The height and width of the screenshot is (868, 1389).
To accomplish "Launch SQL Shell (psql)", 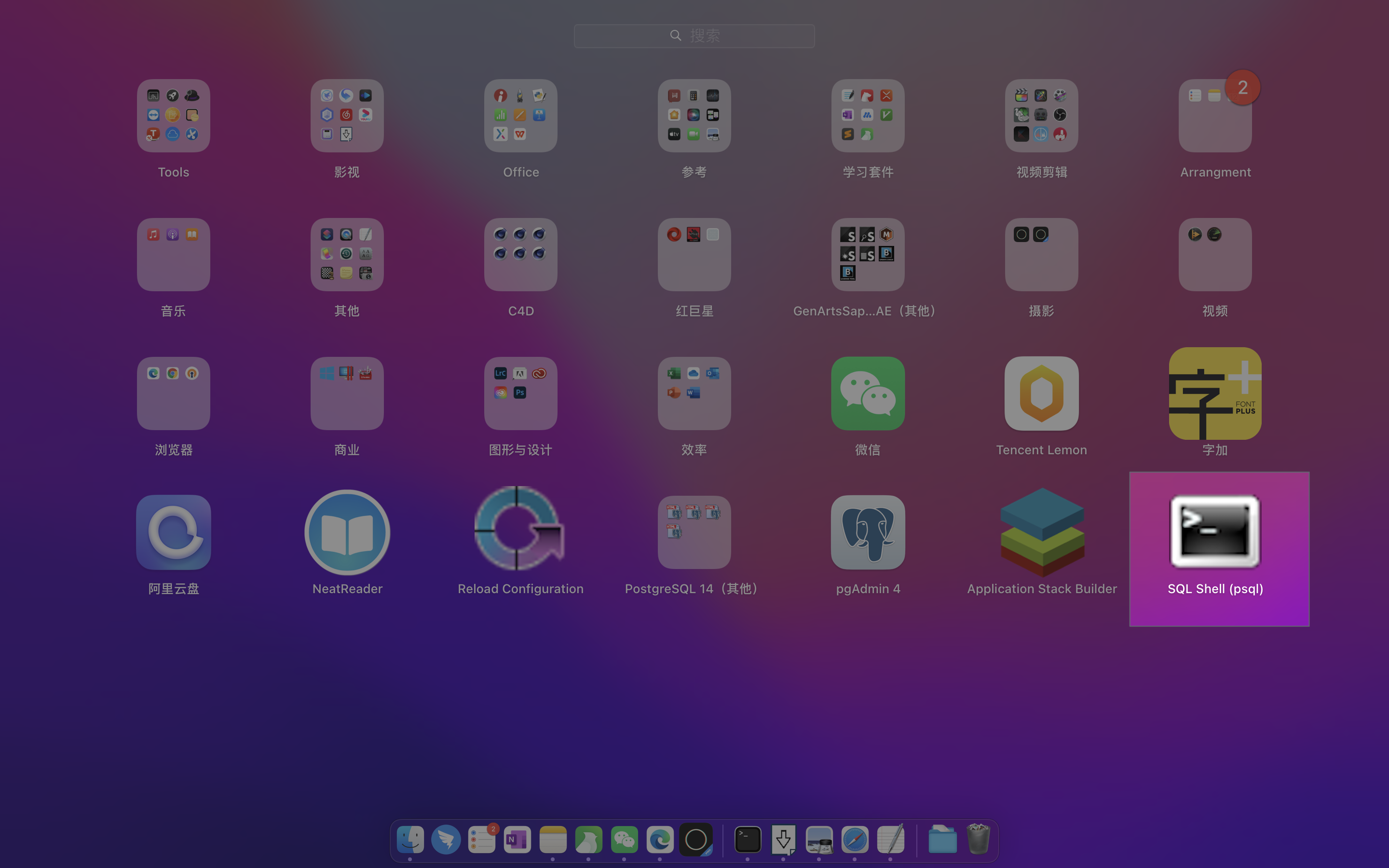I will point(1215,531).
